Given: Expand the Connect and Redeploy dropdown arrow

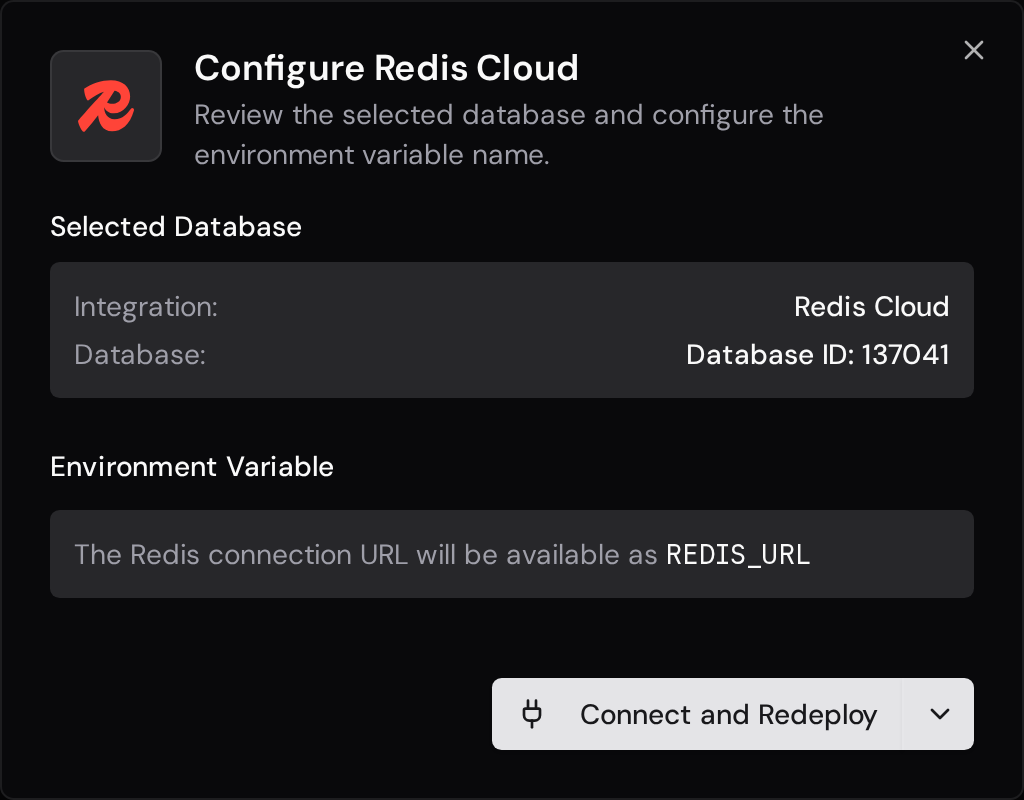Looking at the screenshot, I should tap(939, 714).
